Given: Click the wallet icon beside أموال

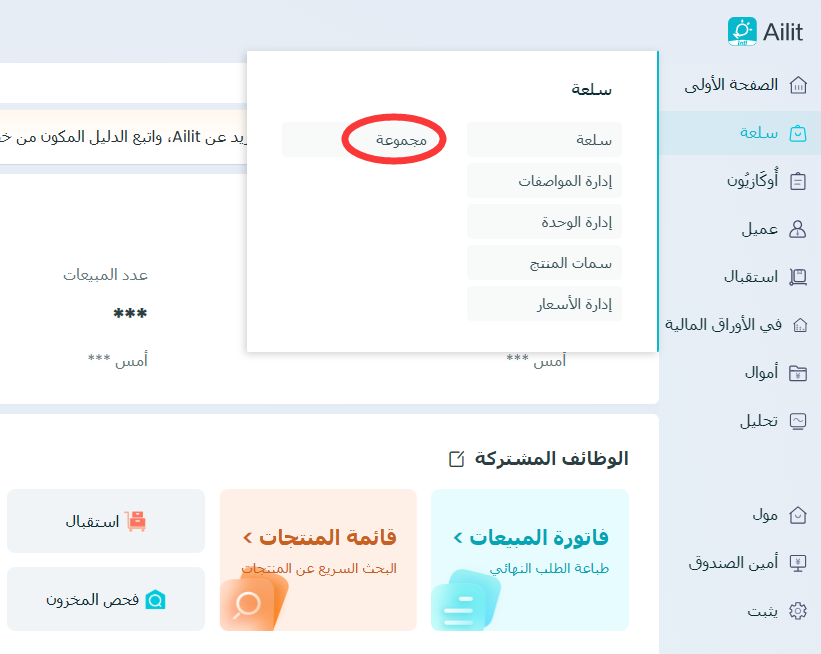Looking at the screenshot, I should pos(798,373).
